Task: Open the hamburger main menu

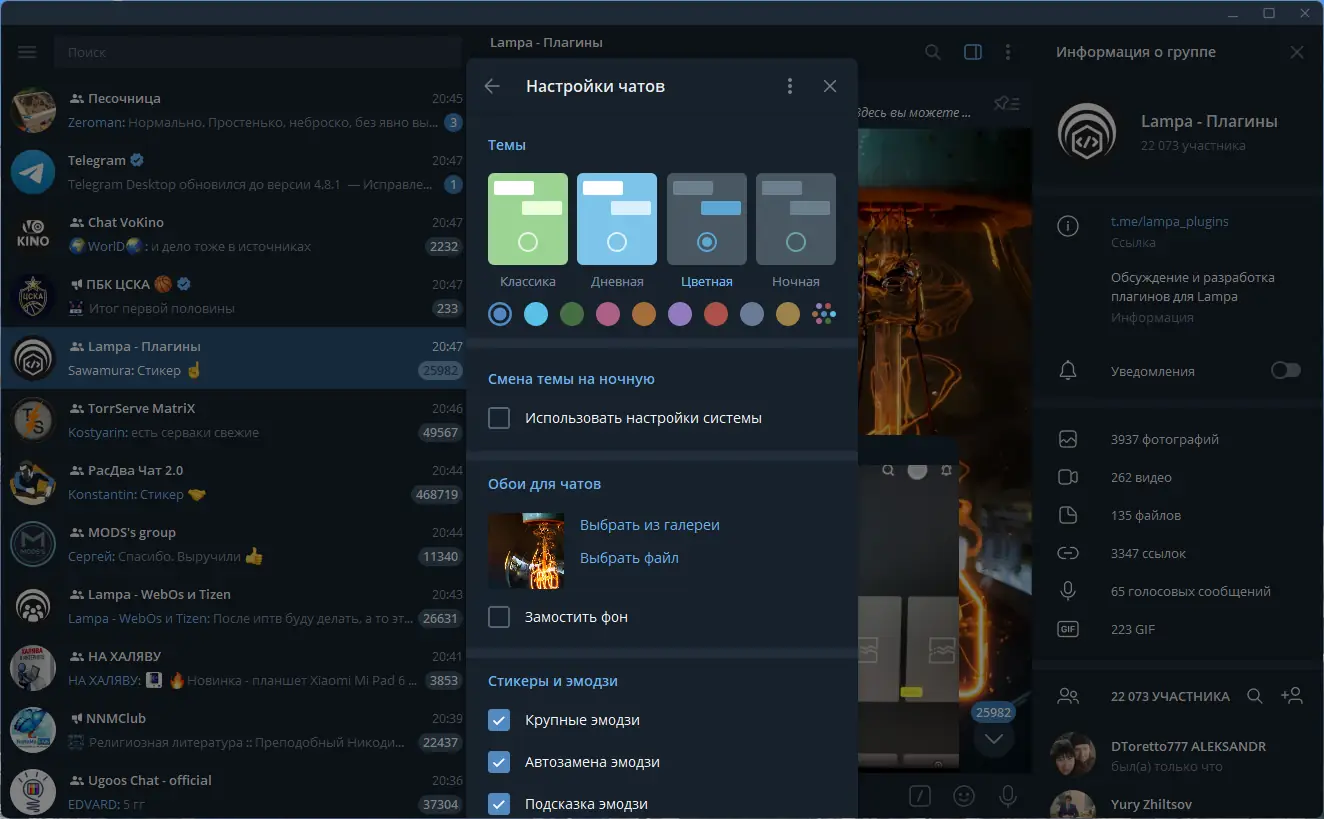Action: point(27,52)
